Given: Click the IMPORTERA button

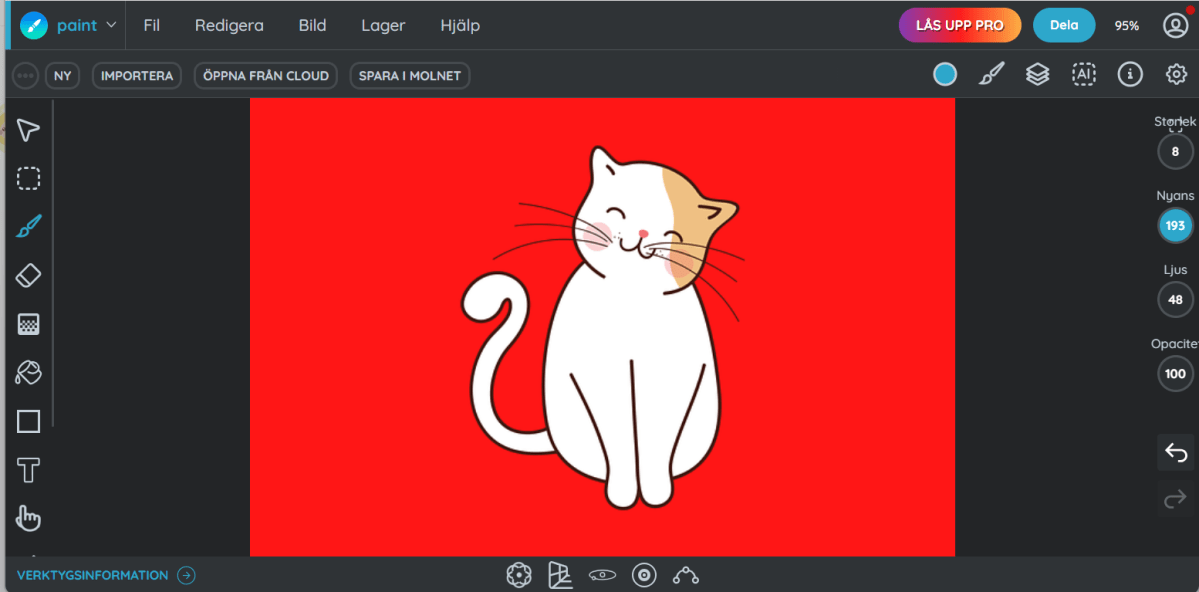Looking at the screenshot, I should pos(137,76).
